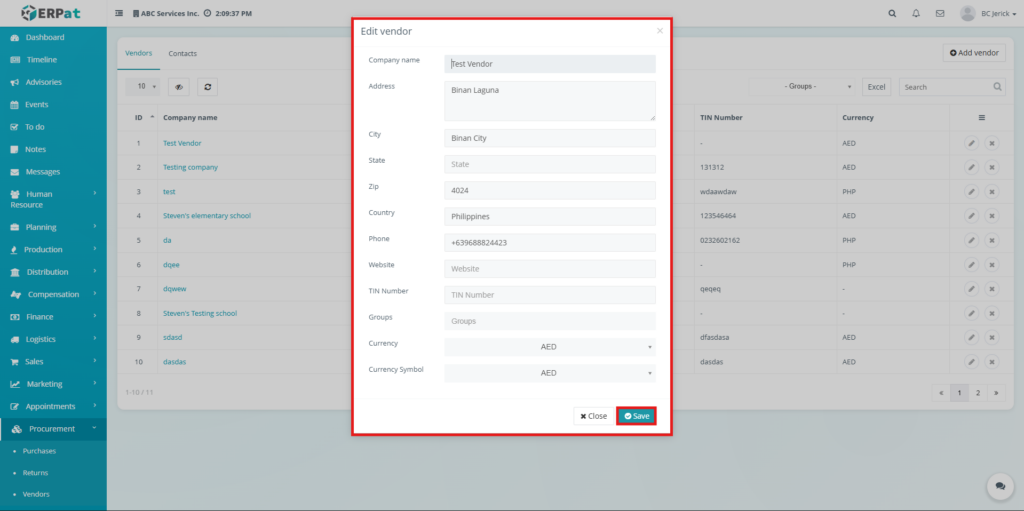Sort by the ID column header
Screen dimensions: 1024x511
[139, 118]
